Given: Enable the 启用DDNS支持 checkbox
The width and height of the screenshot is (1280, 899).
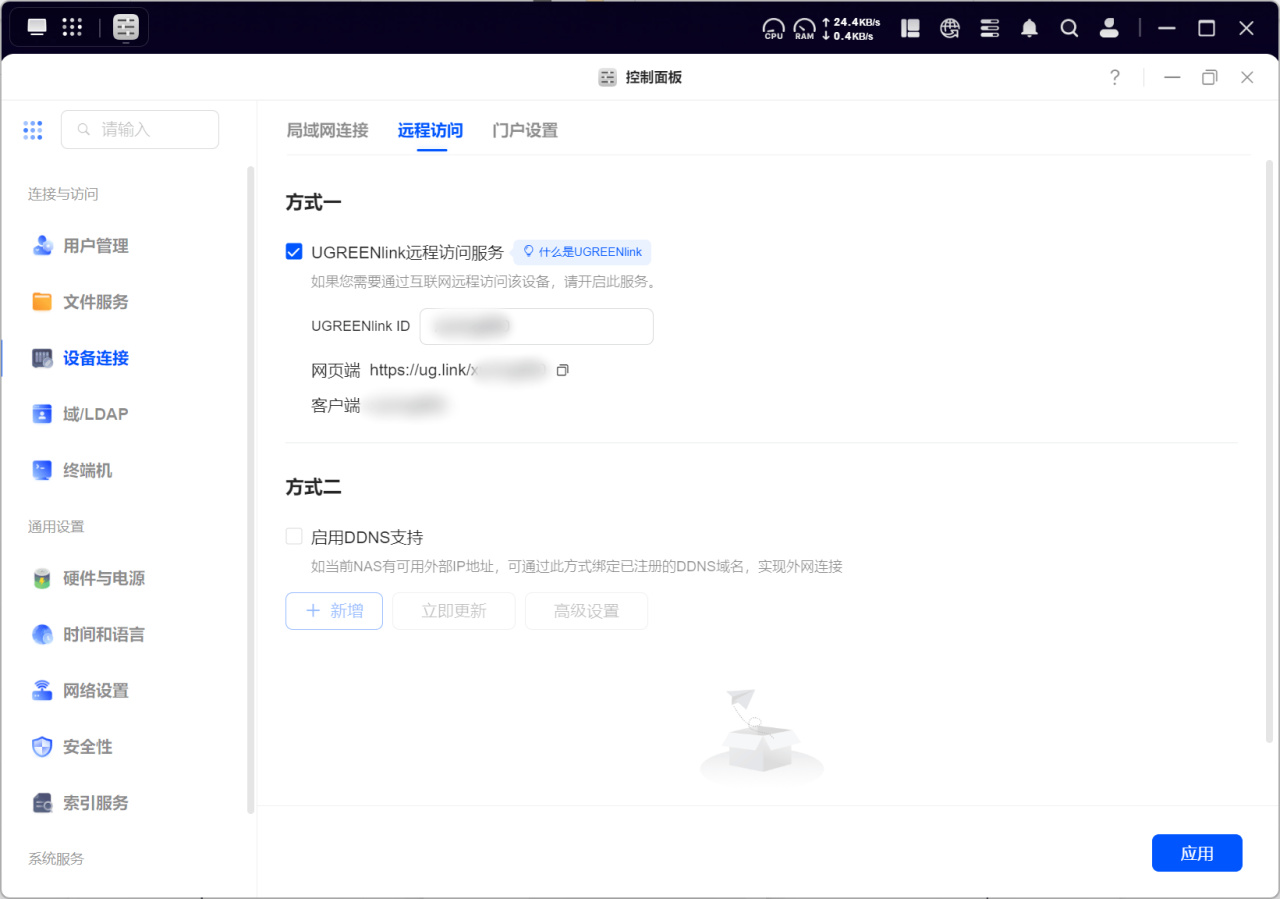Looking at the screenshot, I should pyautogui.click(x=294, y=536).
